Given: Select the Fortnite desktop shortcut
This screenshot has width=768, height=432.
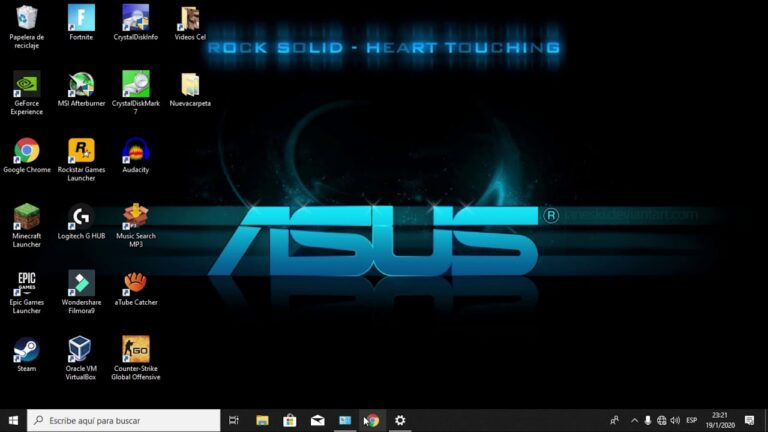Looking at the screenshot, I should [x=81, y=23].
